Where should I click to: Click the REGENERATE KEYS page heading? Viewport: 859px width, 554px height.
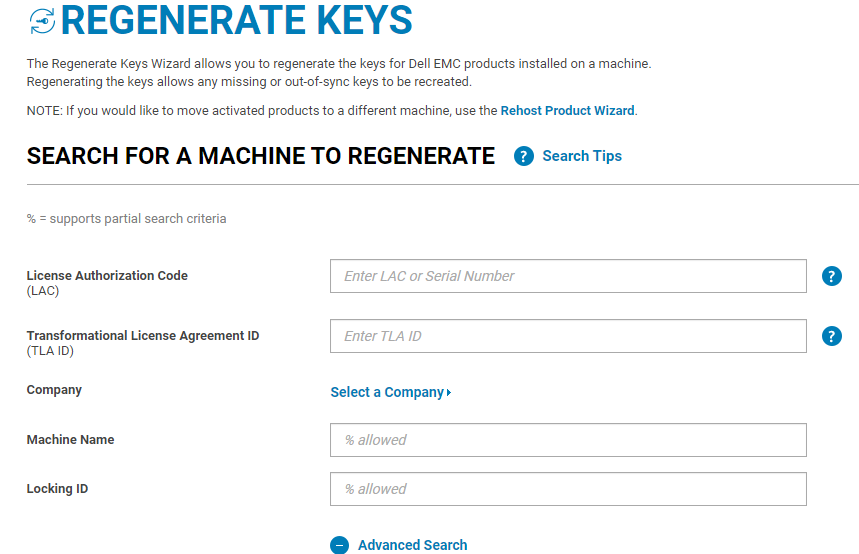[237, 21]
